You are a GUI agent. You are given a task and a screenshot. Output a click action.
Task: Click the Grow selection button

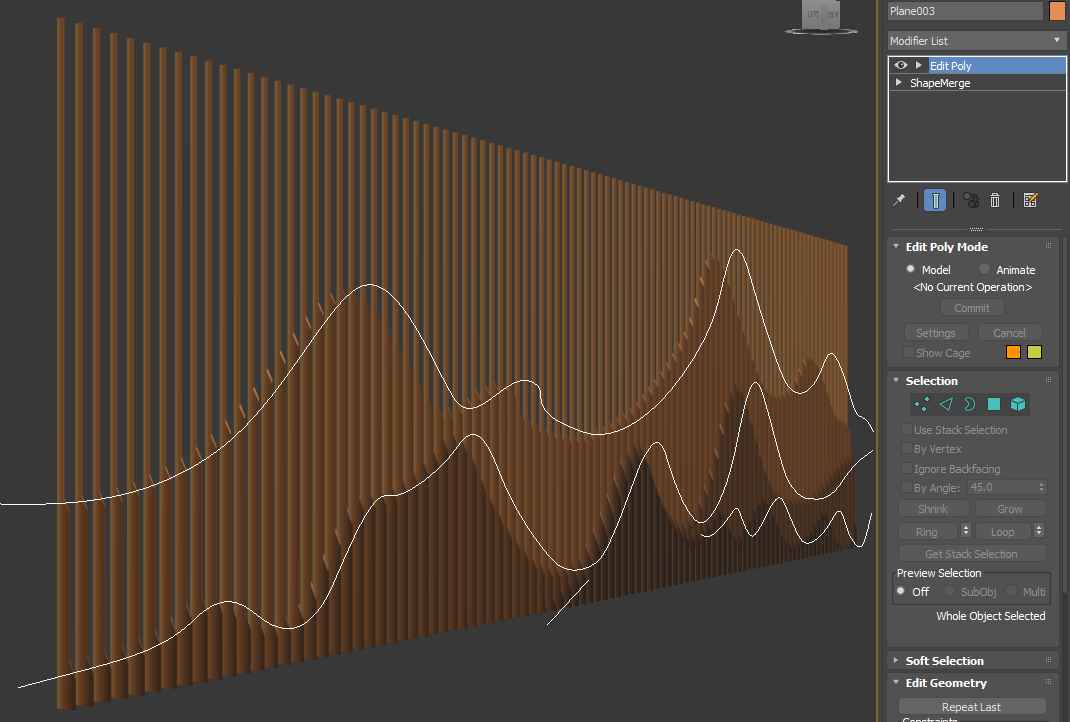click(1010, 508)
